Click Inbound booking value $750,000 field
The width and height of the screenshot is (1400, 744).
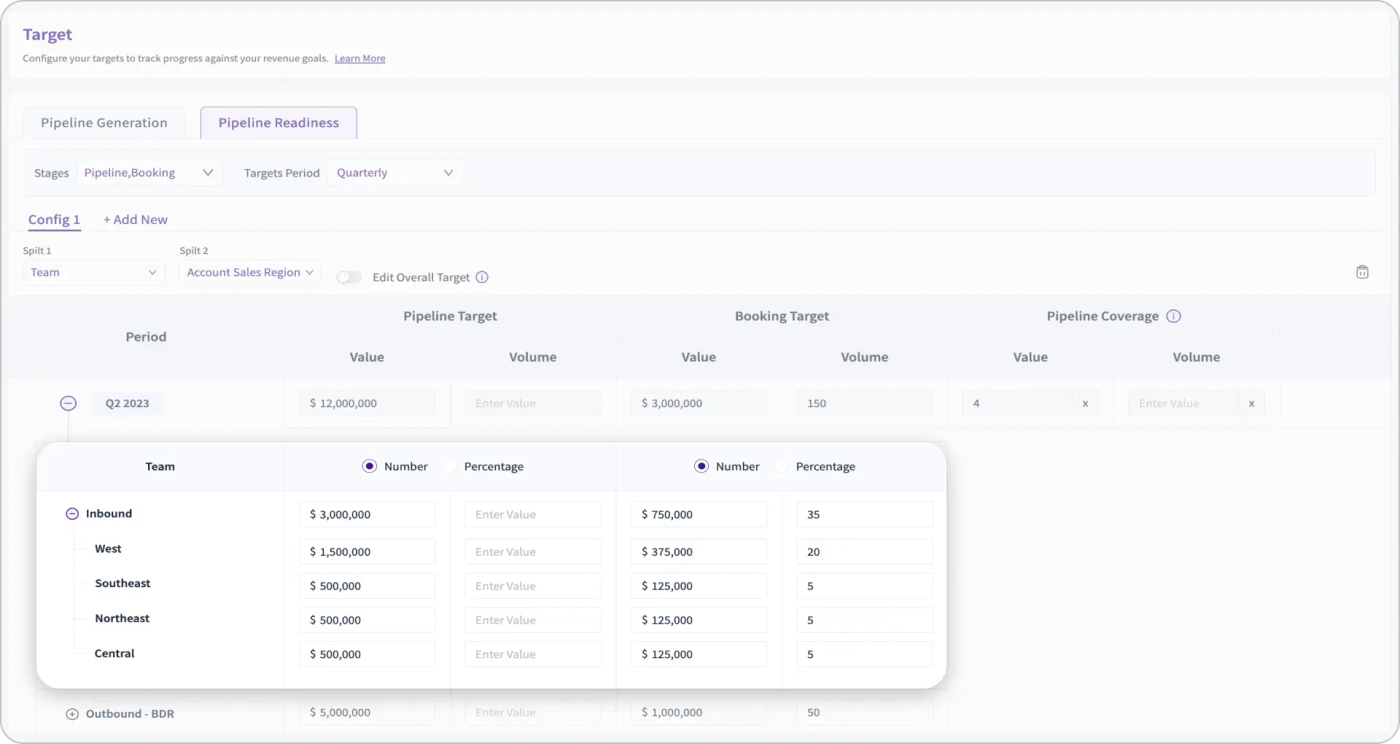[x=699, y=514]
